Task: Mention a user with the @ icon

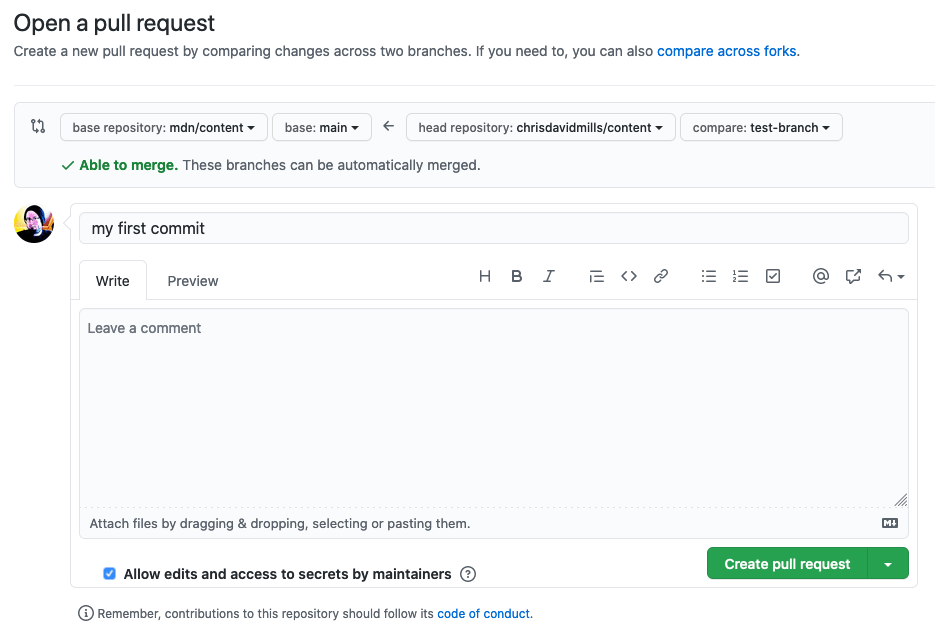Action: 821,276
